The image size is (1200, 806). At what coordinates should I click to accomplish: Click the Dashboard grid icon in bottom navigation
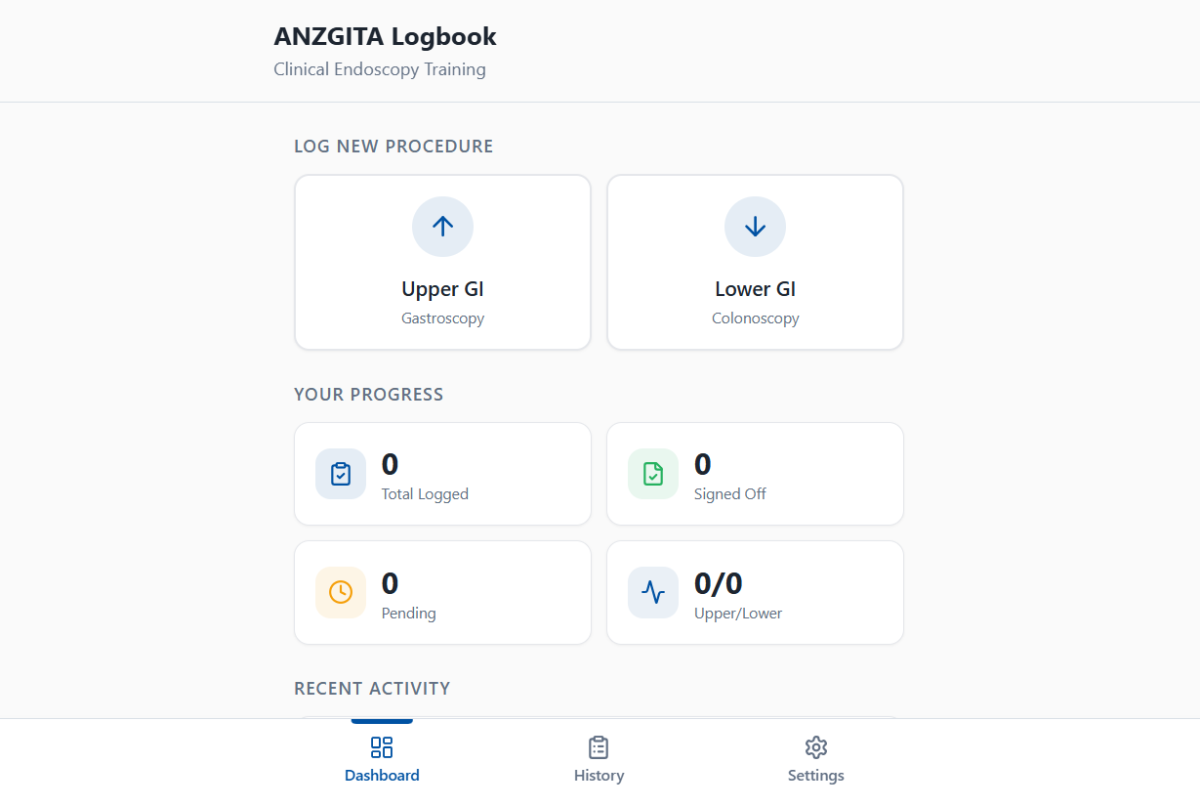pyautogui.click(x=382, y=747)
